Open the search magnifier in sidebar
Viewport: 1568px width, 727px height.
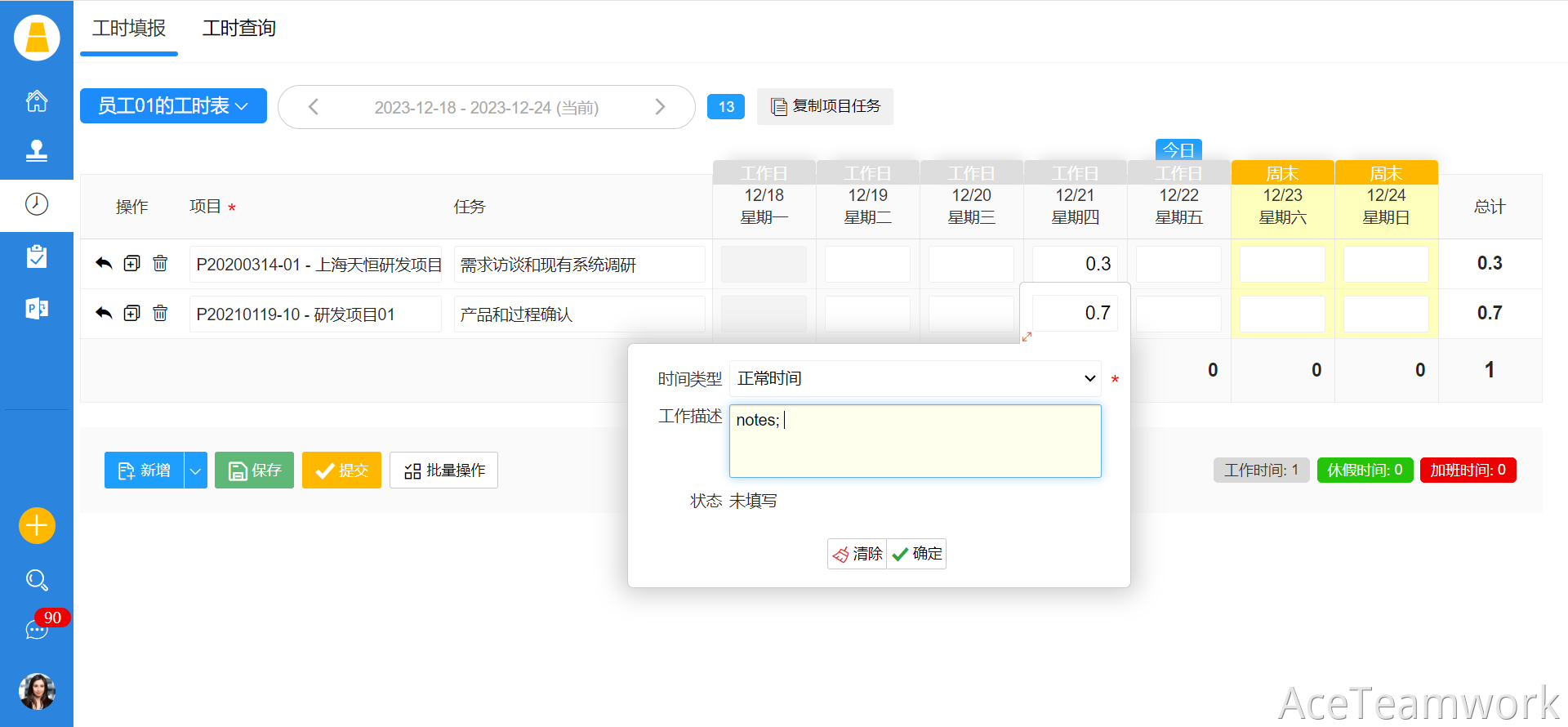tap(37, 580)
